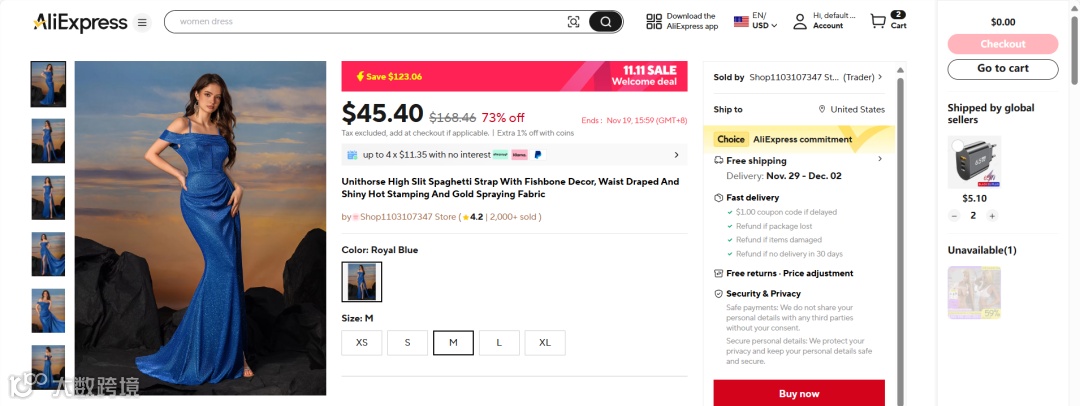Click the black search magnifier button
1080x406 pixels.
(605, 22)
